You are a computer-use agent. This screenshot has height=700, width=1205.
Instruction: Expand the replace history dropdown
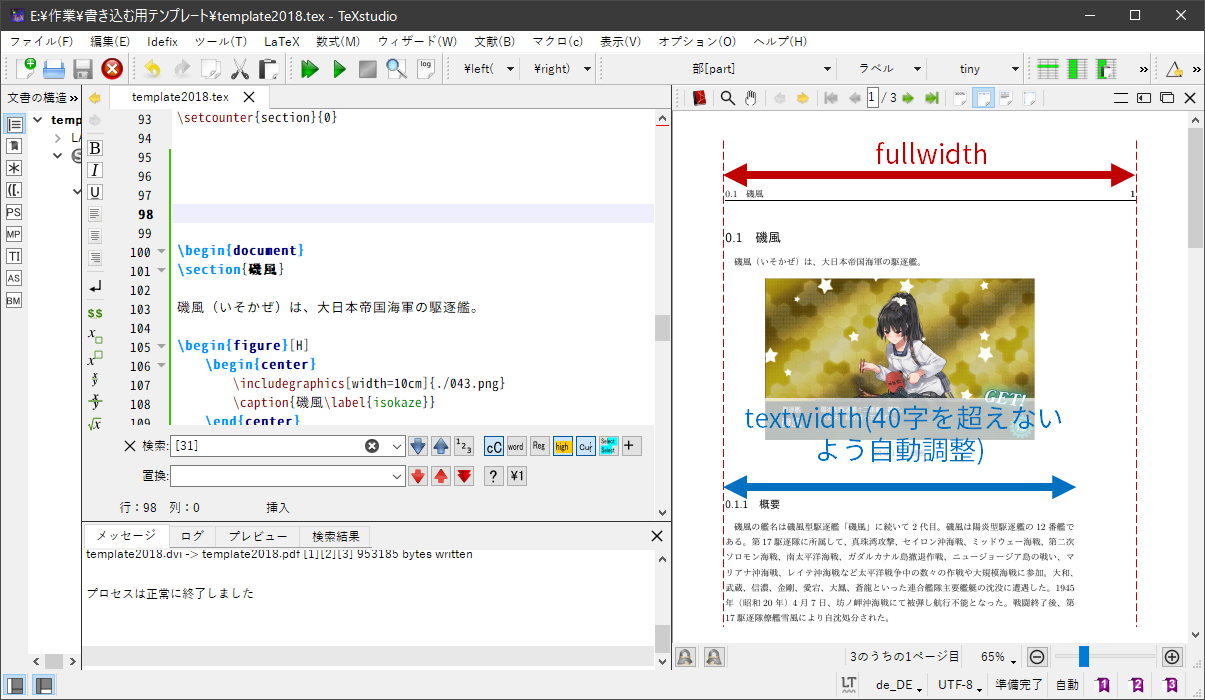397,476
